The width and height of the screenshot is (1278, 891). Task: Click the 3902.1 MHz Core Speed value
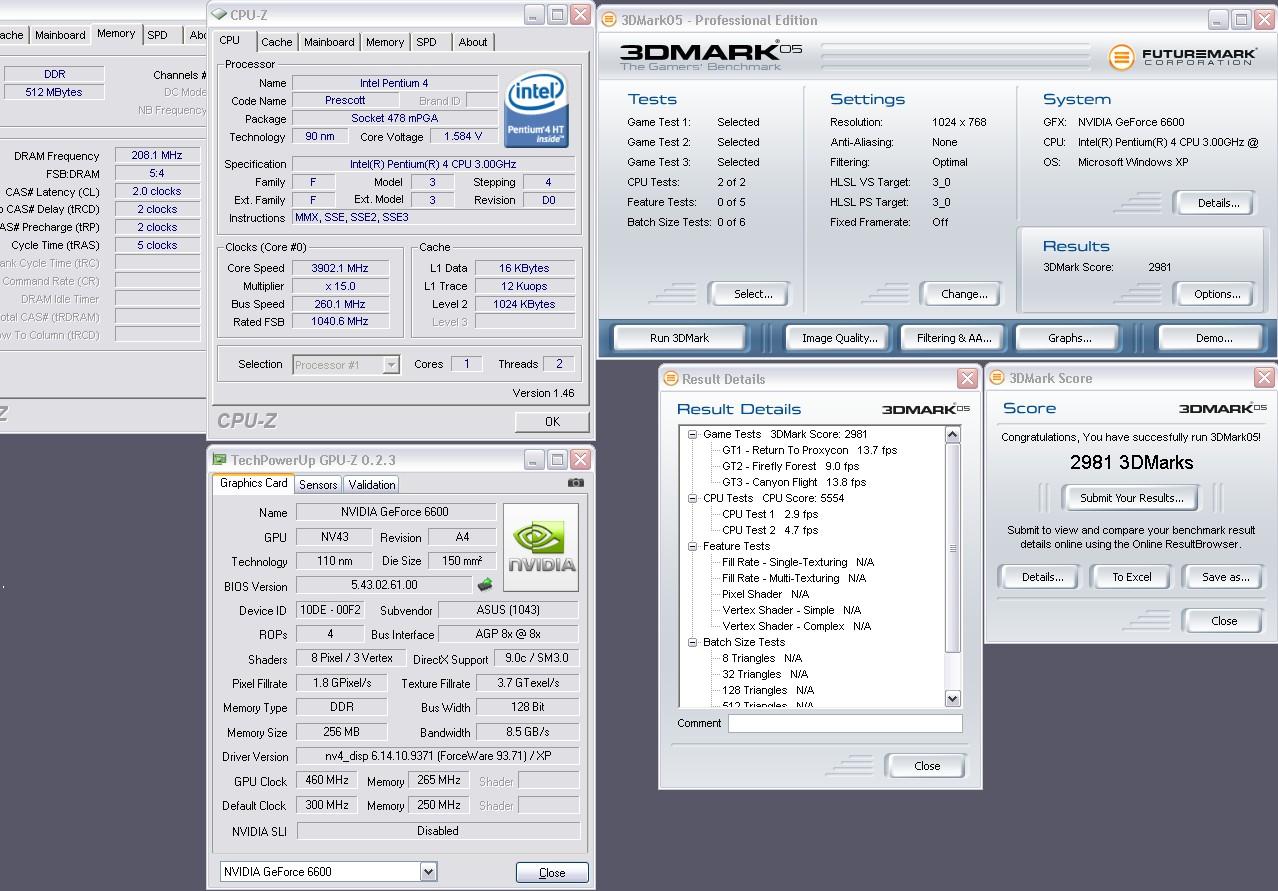click(341, 268)
